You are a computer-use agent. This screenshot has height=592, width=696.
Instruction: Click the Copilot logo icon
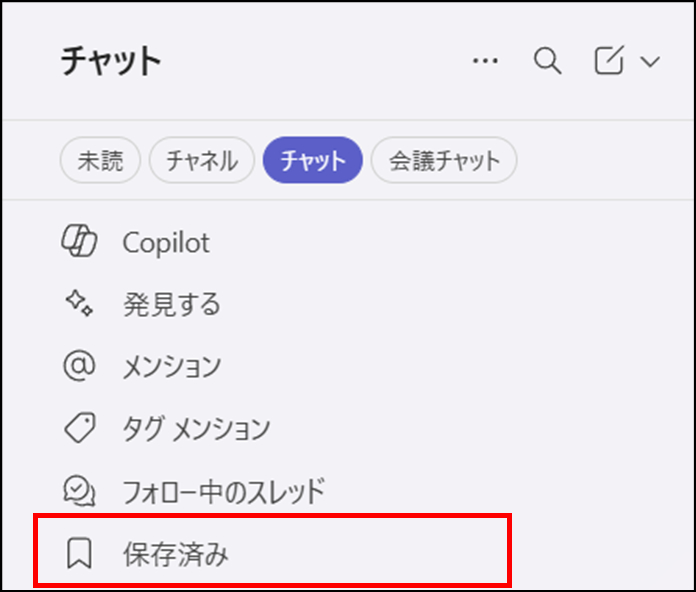78,242
